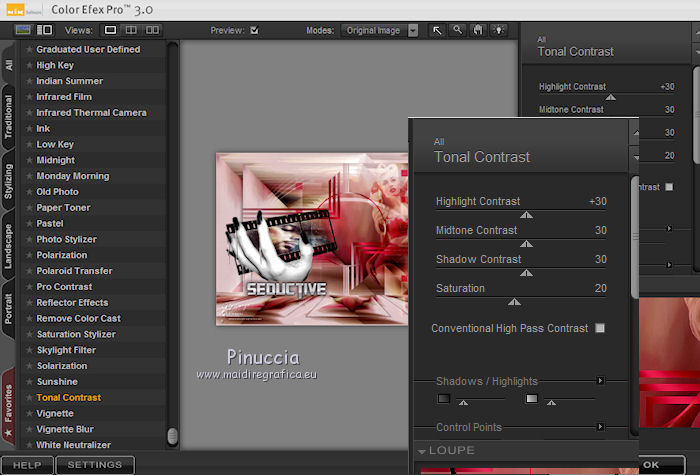This screenshot has height=475, width=700.
Task: Toggle the contrast checkbox in background right panel
Action: tap(669, 187)
